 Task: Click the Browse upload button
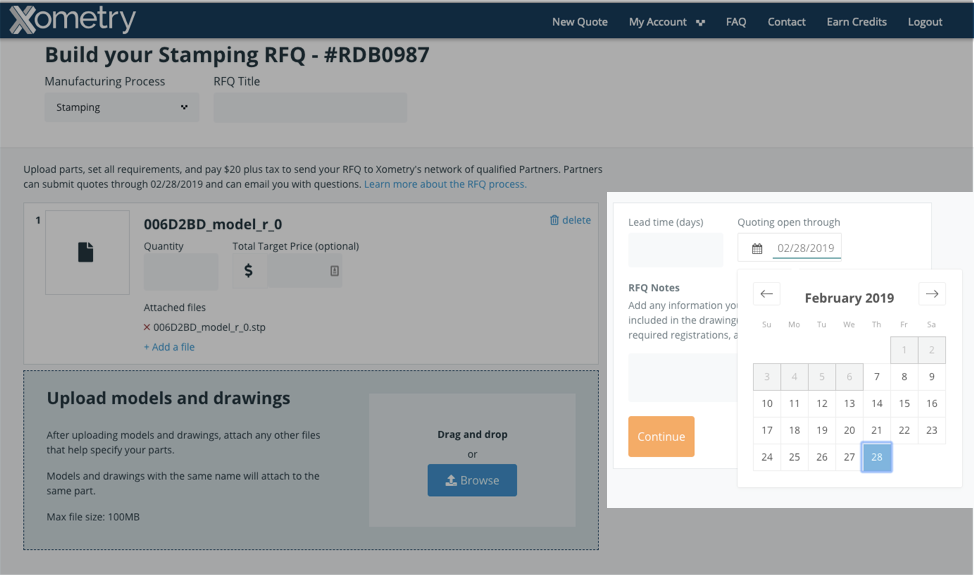(x=472, y=480)
